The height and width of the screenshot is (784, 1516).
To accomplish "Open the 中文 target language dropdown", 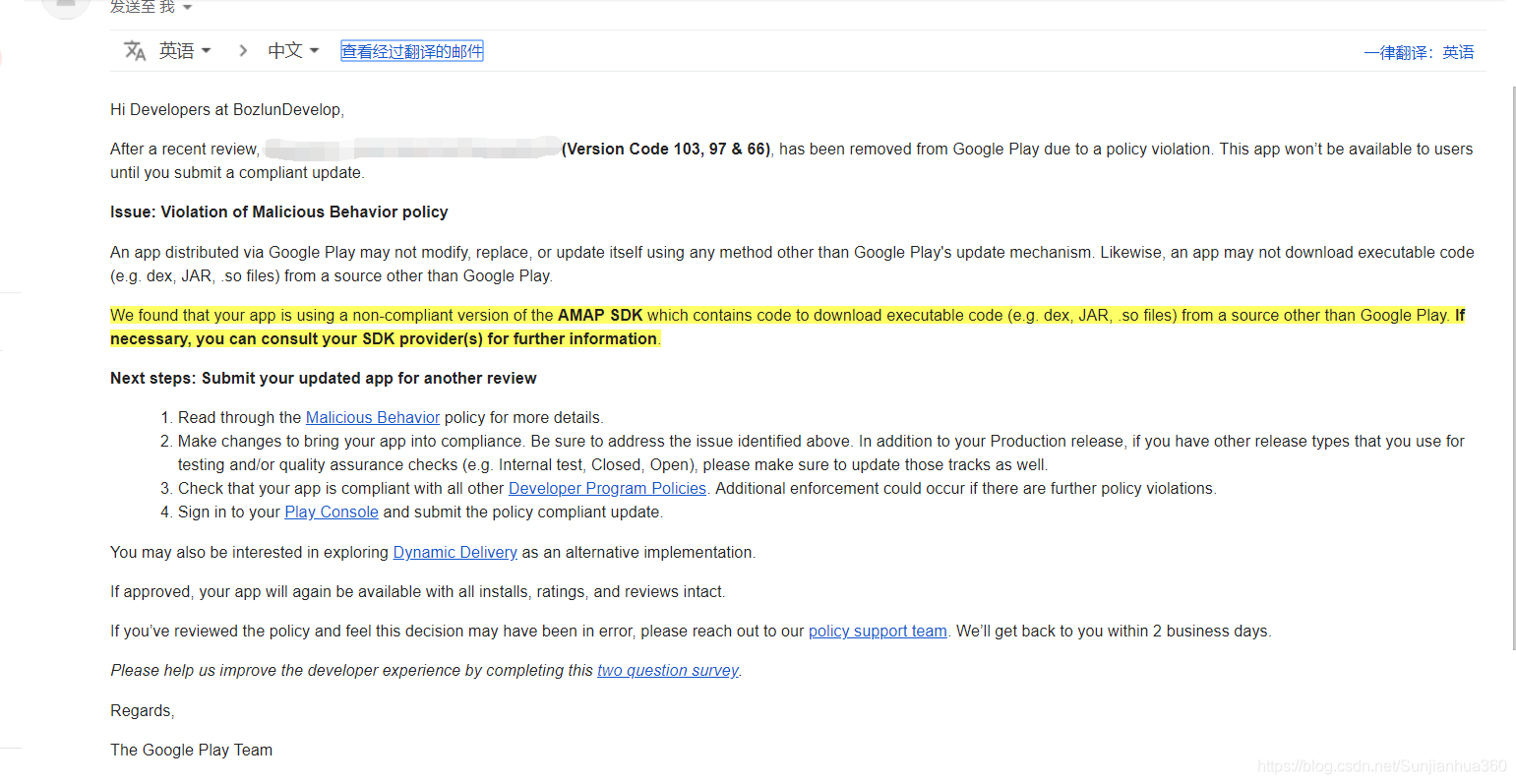I will [293, 50].
